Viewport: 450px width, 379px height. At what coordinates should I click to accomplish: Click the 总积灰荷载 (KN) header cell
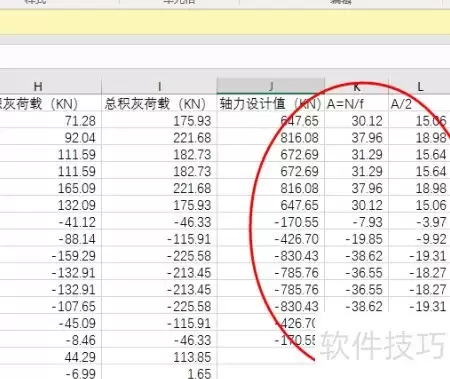click(x=159, y=104)
